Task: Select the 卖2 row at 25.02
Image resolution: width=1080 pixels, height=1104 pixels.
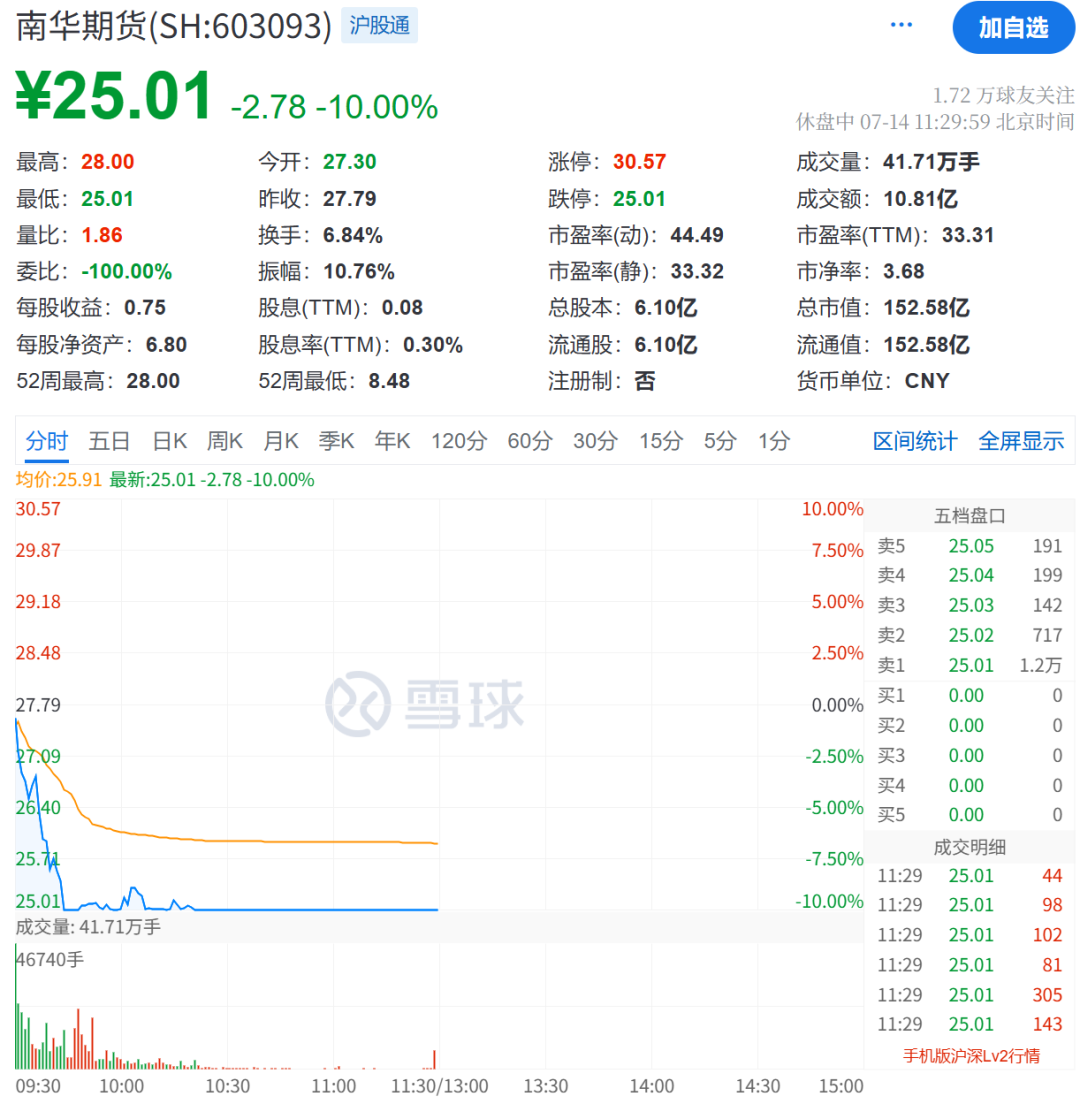Action: 969,636
